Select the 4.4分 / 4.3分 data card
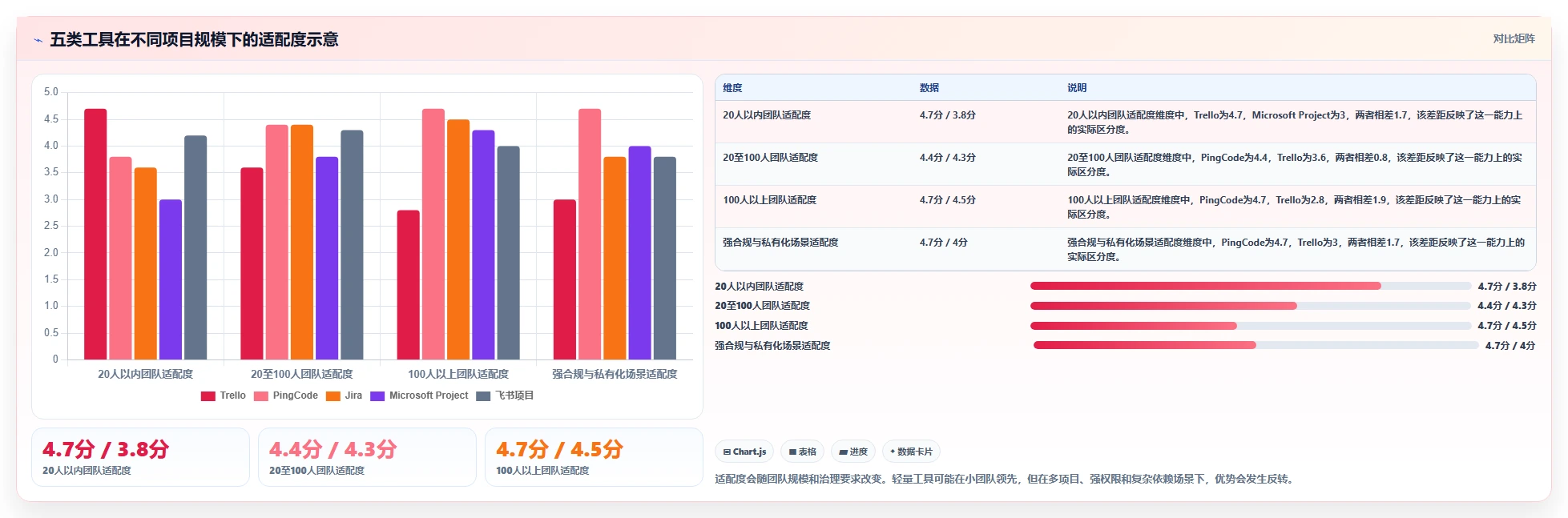The width and height of the screenshot is (1568, 518). [367, 457]
